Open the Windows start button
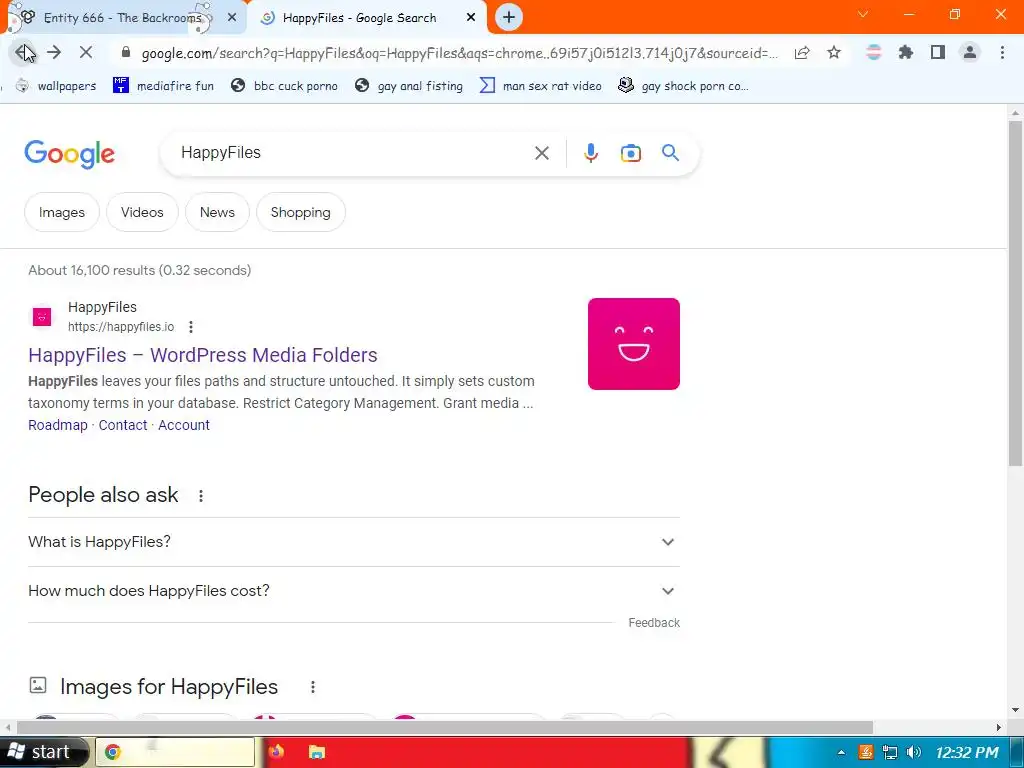 (43, 752)
